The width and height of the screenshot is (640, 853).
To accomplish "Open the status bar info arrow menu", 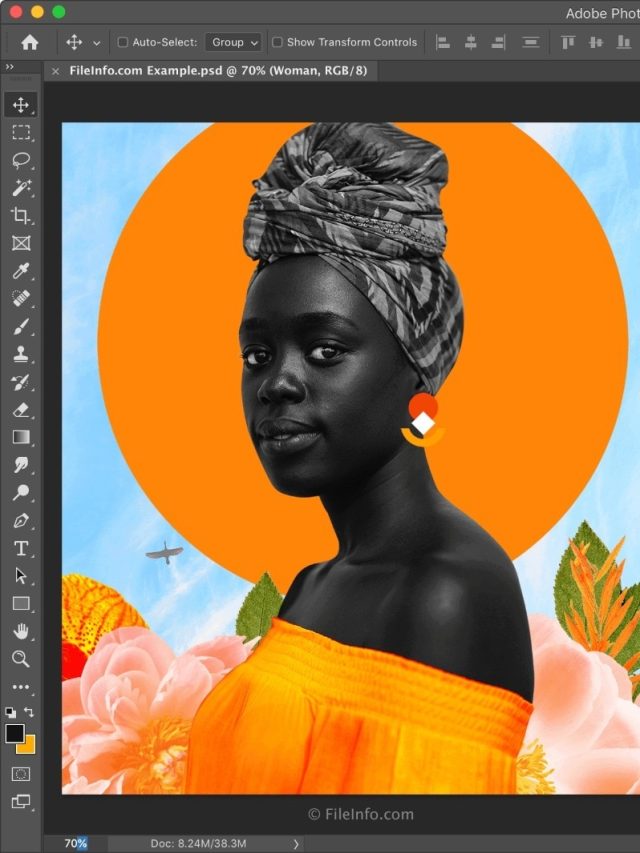I will coord(296,844).
